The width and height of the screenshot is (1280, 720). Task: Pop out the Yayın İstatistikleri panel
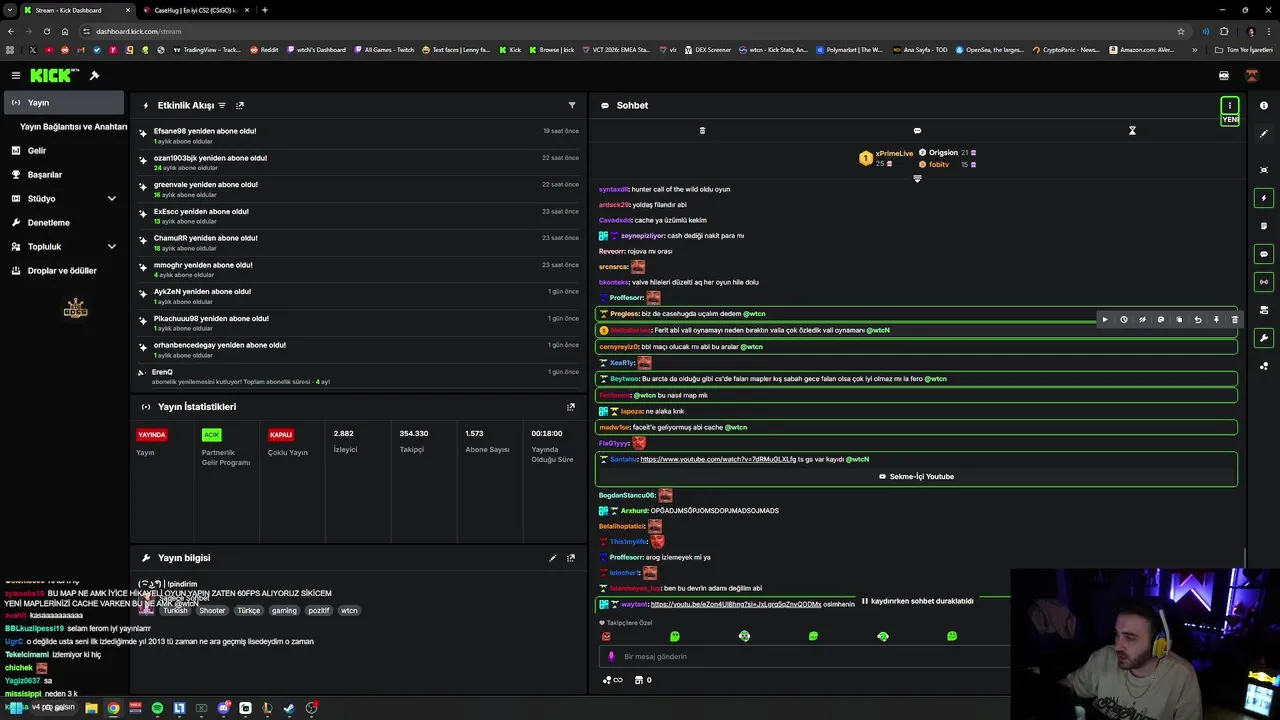tap(571, 407)
